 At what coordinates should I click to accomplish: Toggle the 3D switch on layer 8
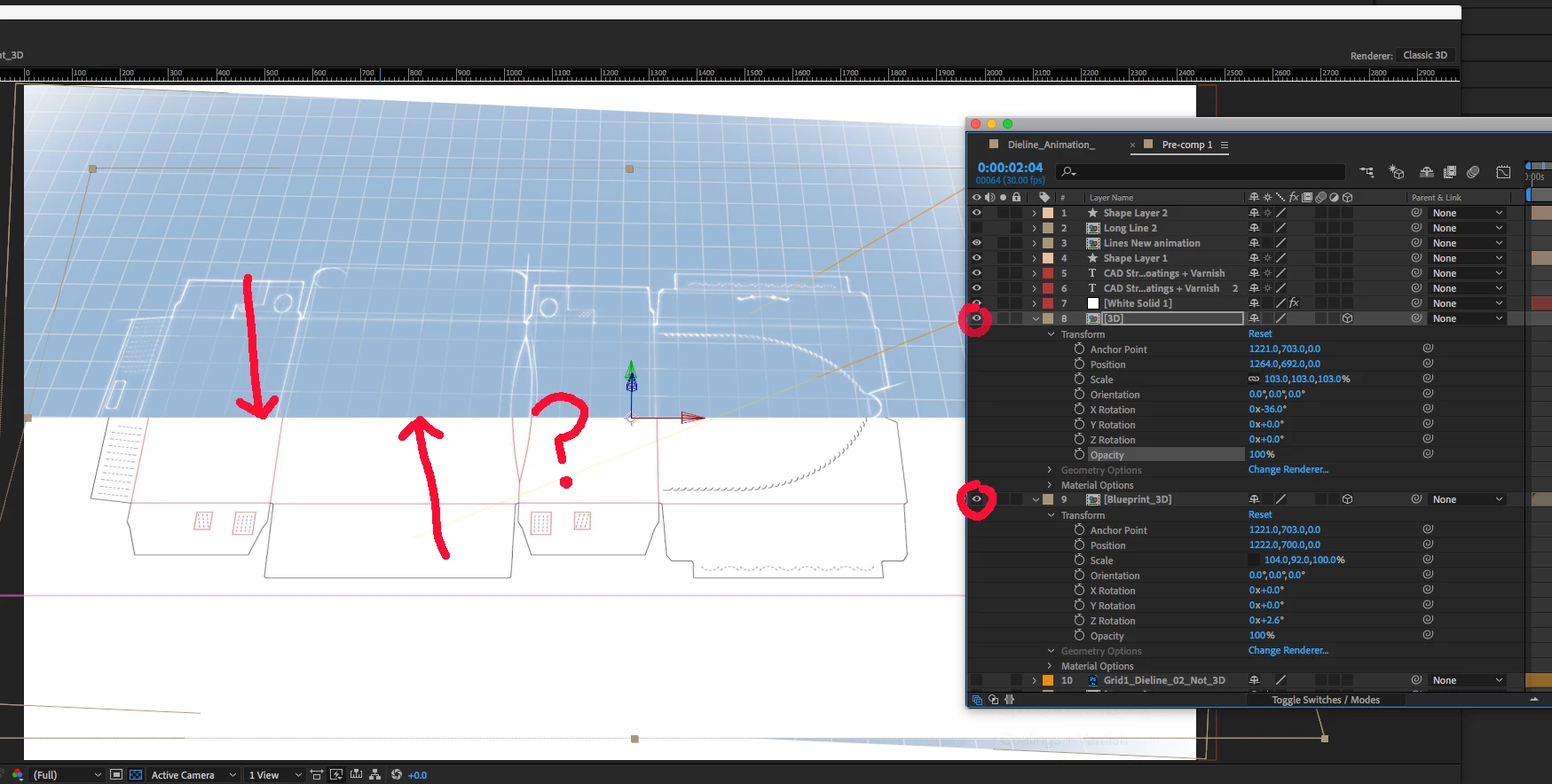coord(1347,318)
